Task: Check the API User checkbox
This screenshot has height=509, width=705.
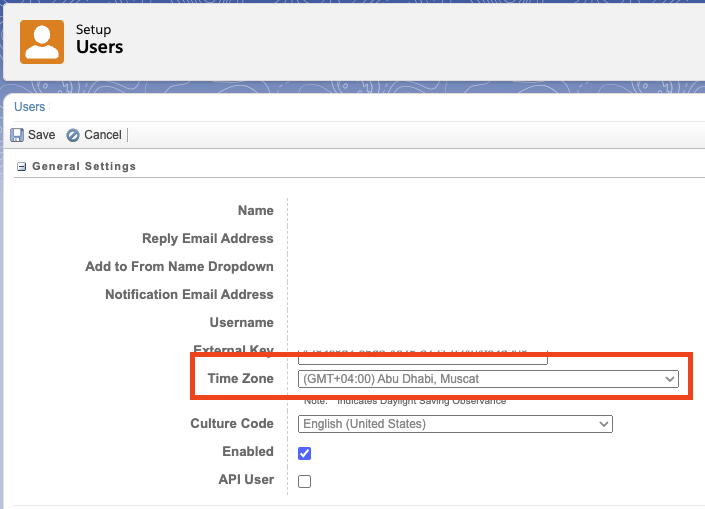Action: click(304, 481)
